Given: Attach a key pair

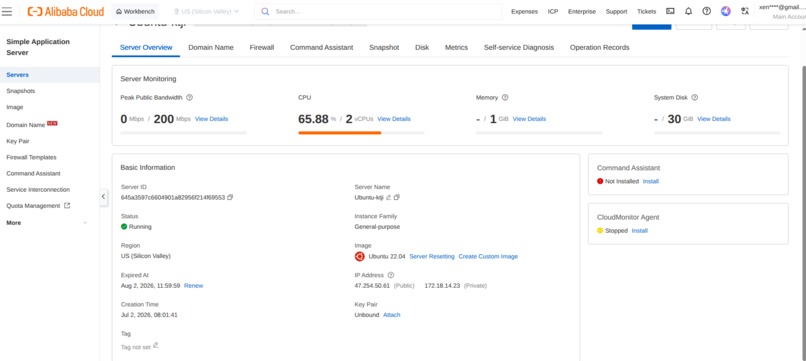Looking at the screenshot, I should (x=392, y=315).
